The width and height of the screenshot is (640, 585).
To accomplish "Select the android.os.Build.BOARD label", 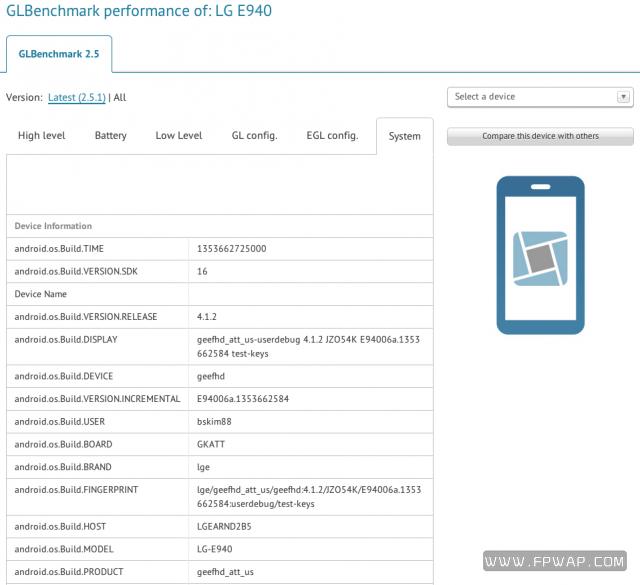I will pyautogui.click(x=63, y=445).
